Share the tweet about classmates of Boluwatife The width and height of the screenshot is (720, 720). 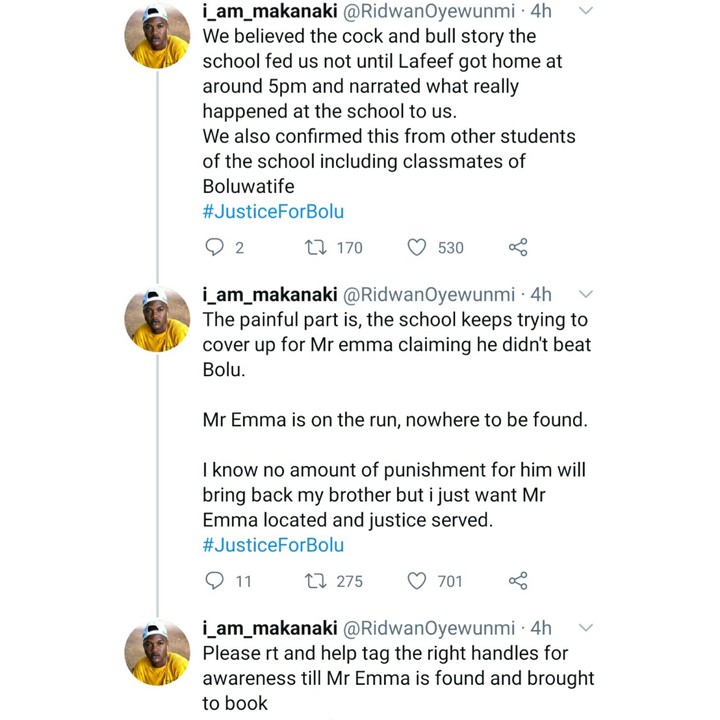coord(518,248)
